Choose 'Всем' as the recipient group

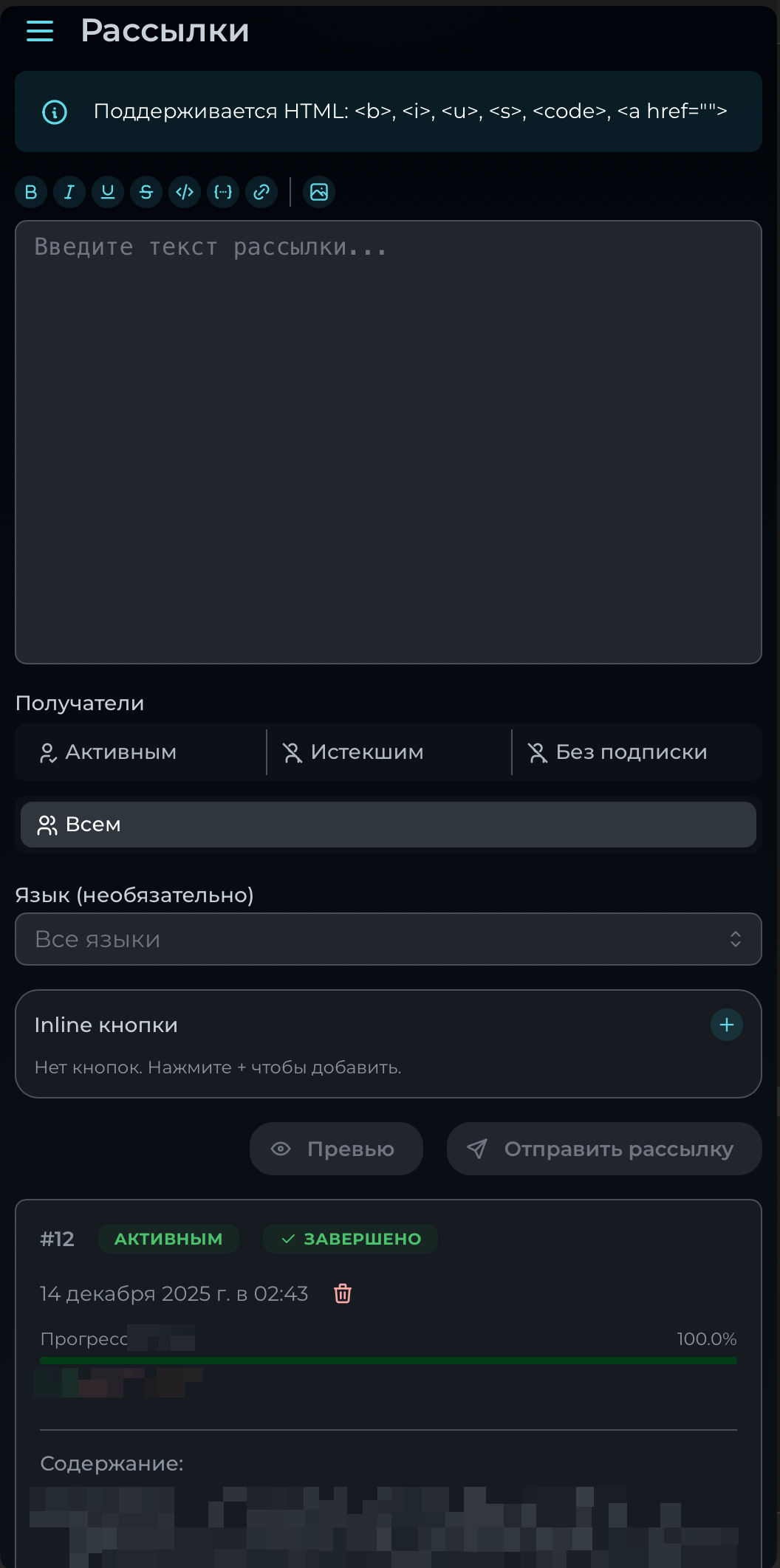(388, 824)
